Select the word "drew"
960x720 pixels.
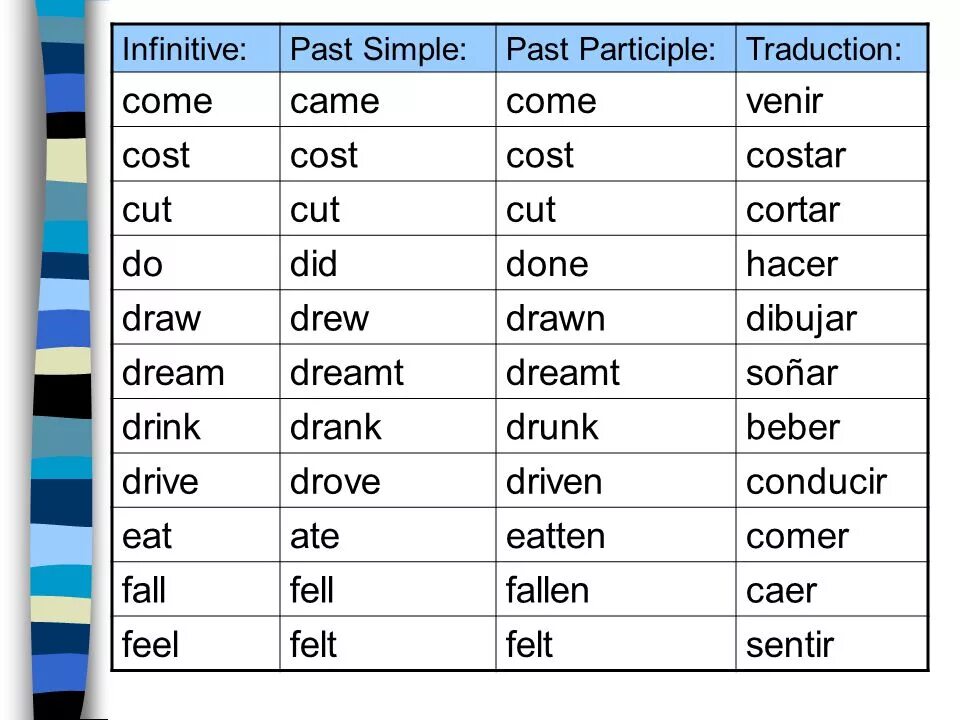(329, 320)
